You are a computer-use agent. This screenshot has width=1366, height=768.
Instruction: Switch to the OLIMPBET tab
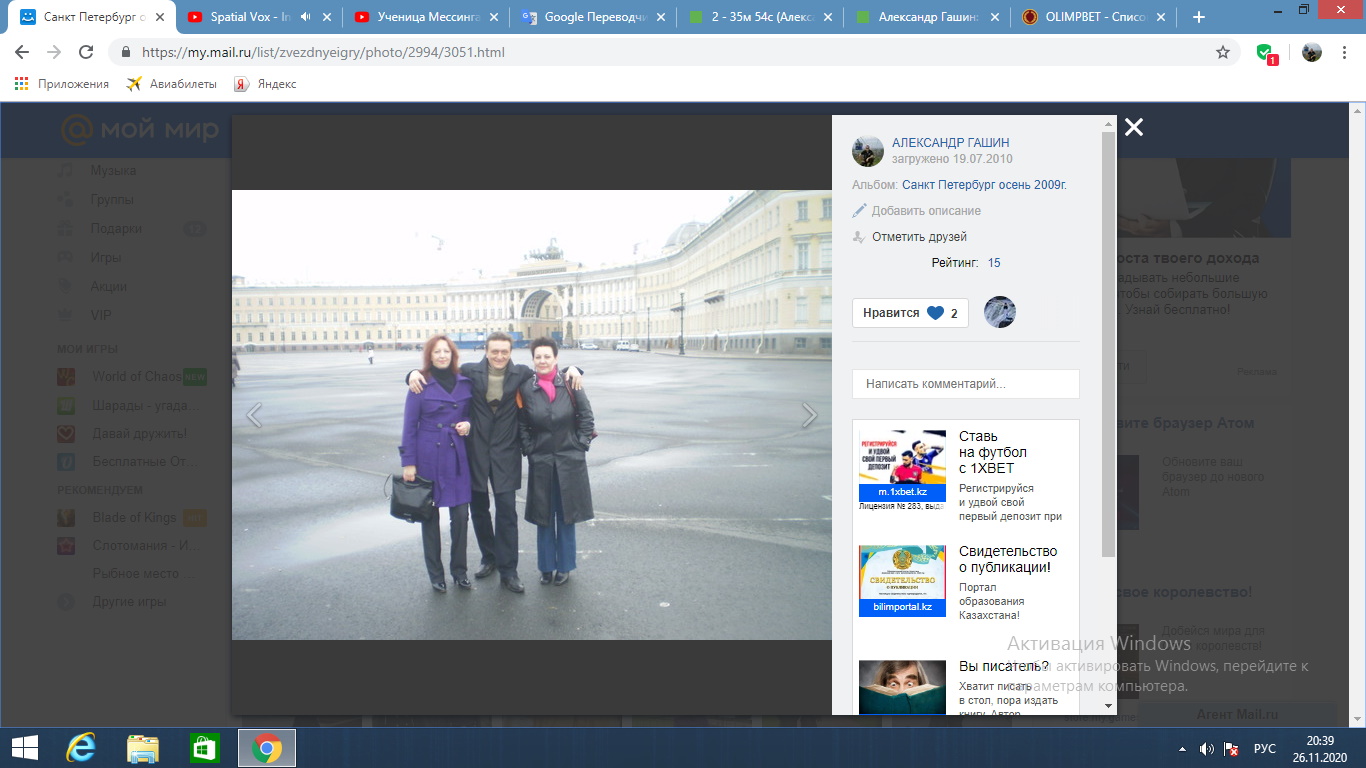pos(1093,17)
